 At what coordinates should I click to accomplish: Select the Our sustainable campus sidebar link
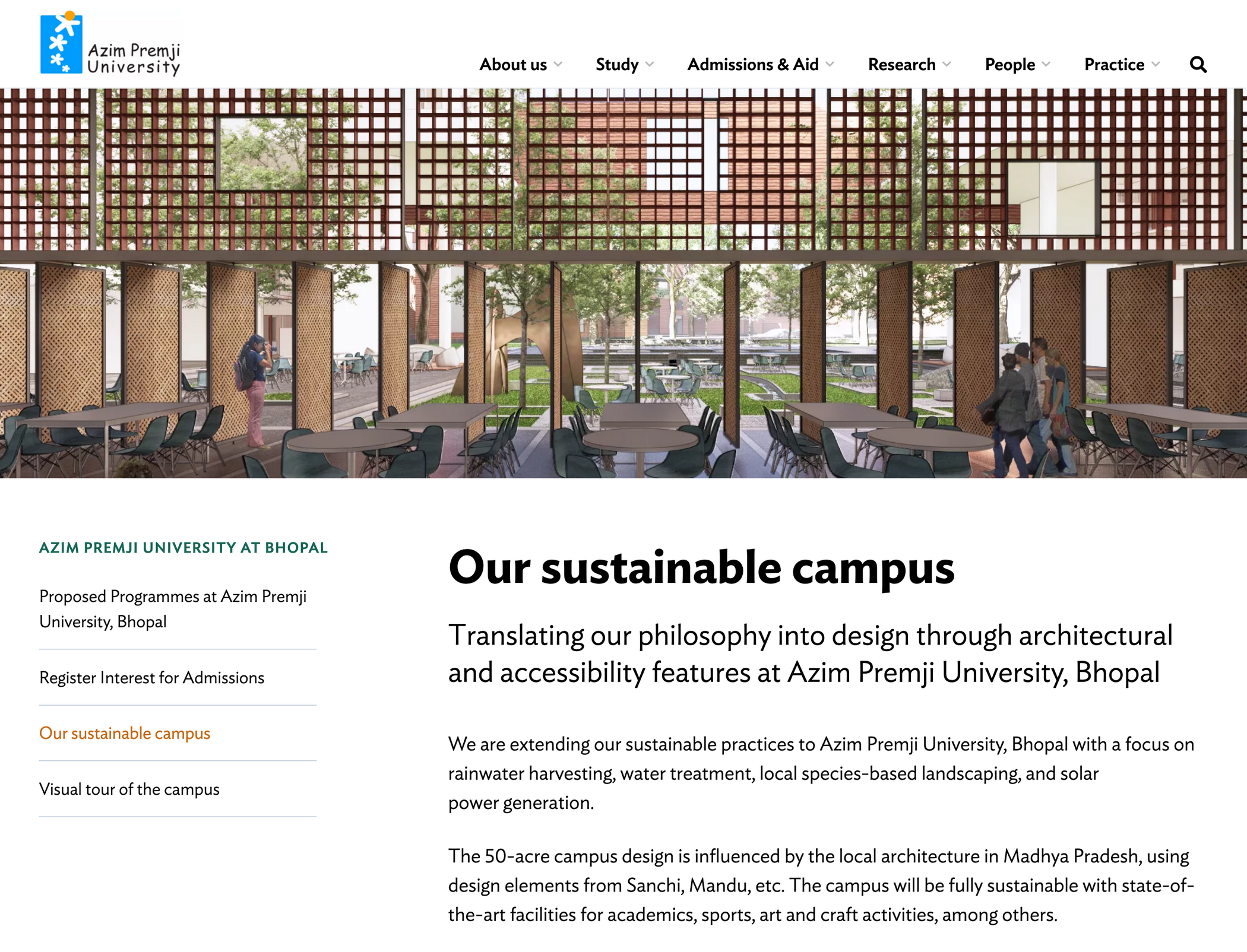[125, 733]
